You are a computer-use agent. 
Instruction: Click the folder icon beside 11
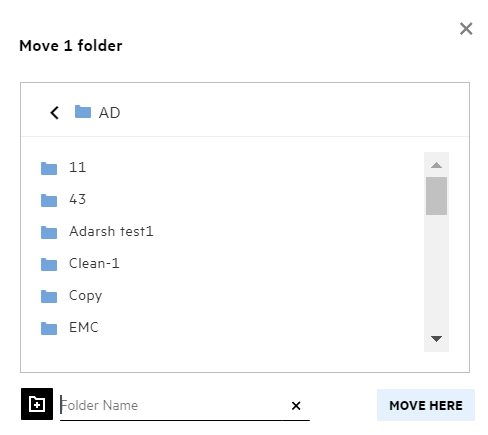tap(49, 168)
